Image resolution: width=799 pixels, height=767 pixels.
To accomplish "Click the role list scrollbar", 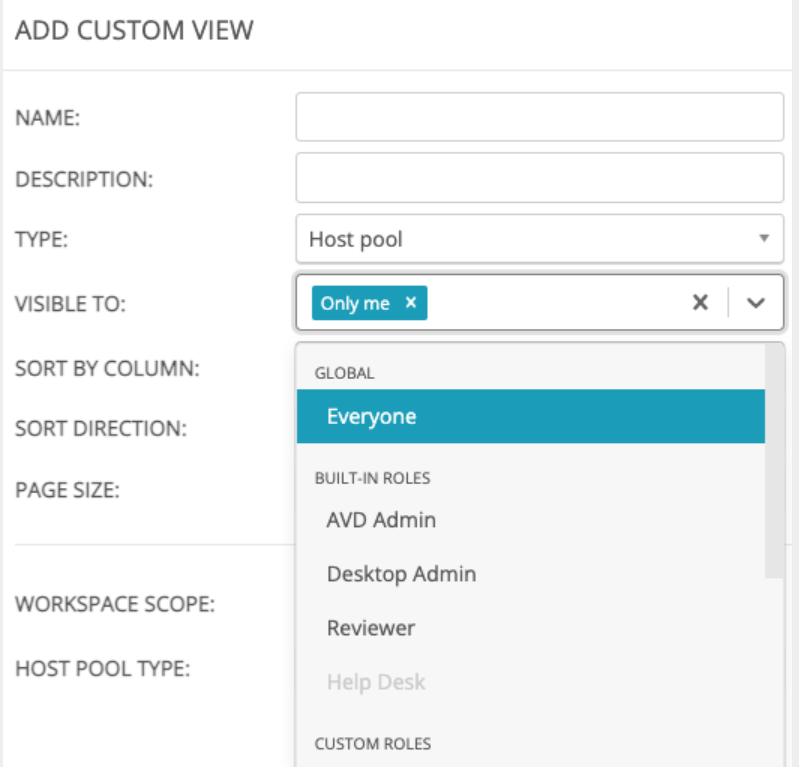I will point(774,460).
